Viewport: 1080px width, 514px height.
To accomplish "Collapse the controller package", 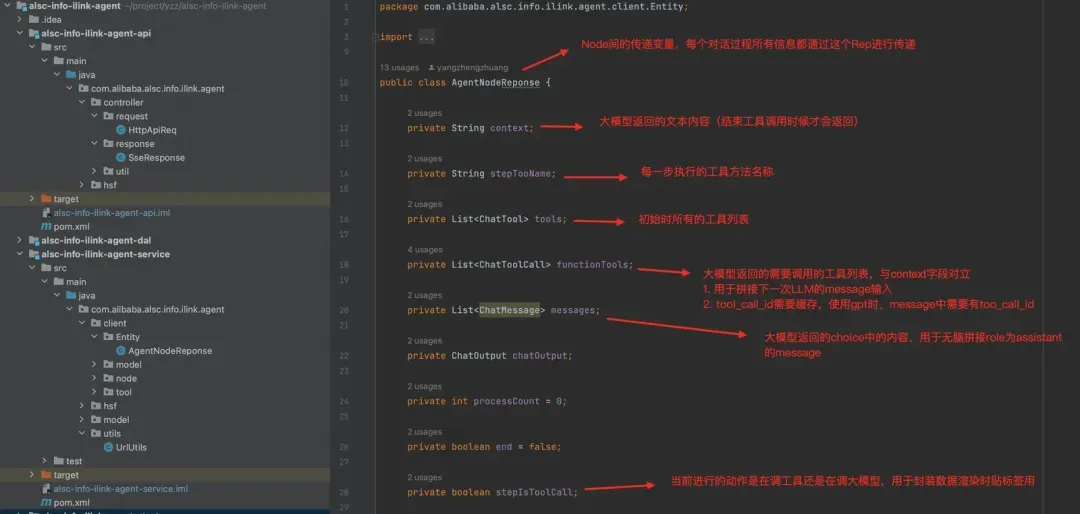I will click(x=81, y=103).
